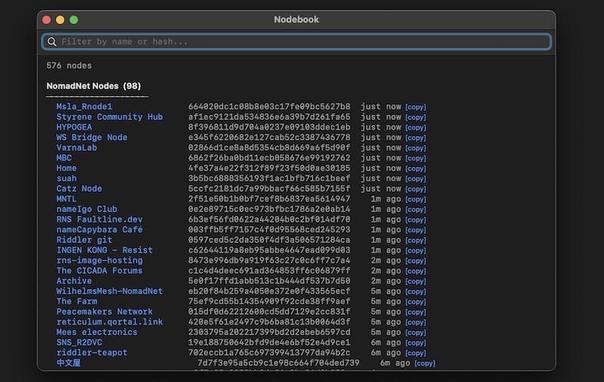This screenshot has width=604, height=382.
Task: Select the 576 nodes count text
Action: pyautogui.click(x=69, y=65)
